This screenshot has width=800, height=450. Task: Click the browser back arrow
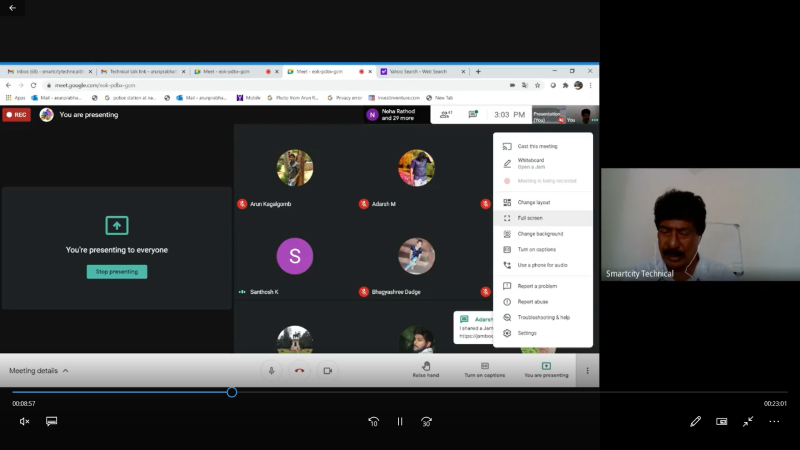click(x=8, y=85)
